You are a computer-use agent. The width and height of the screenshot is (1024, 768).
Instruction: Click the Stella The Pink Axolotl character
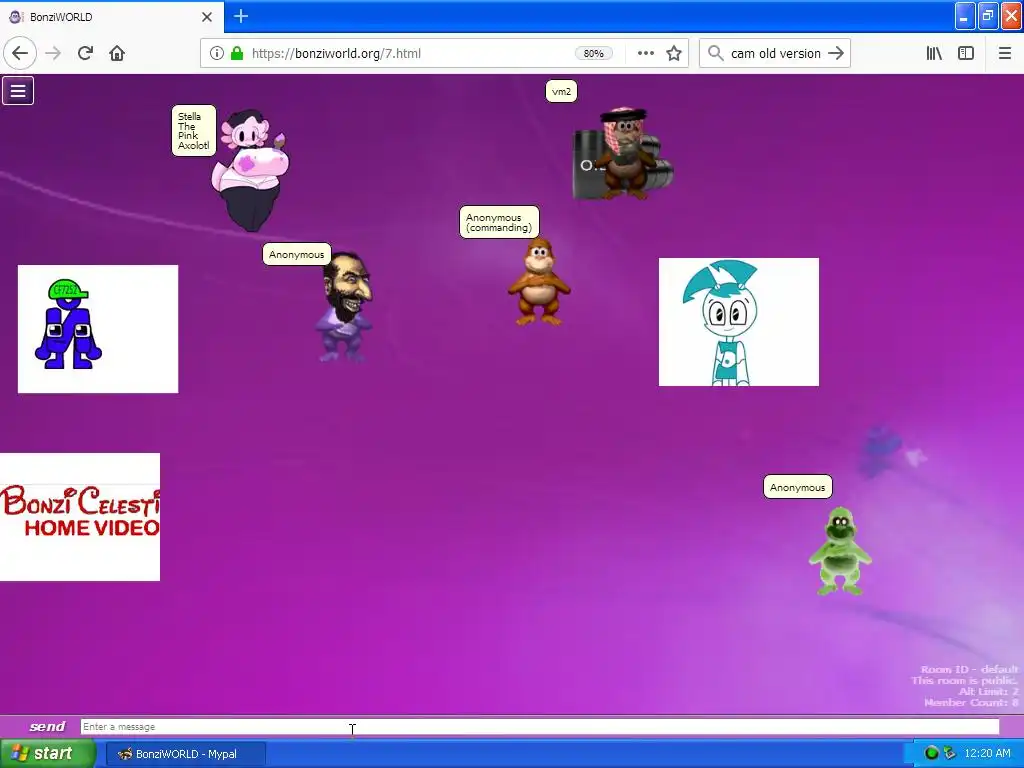(x=250, y=170)
